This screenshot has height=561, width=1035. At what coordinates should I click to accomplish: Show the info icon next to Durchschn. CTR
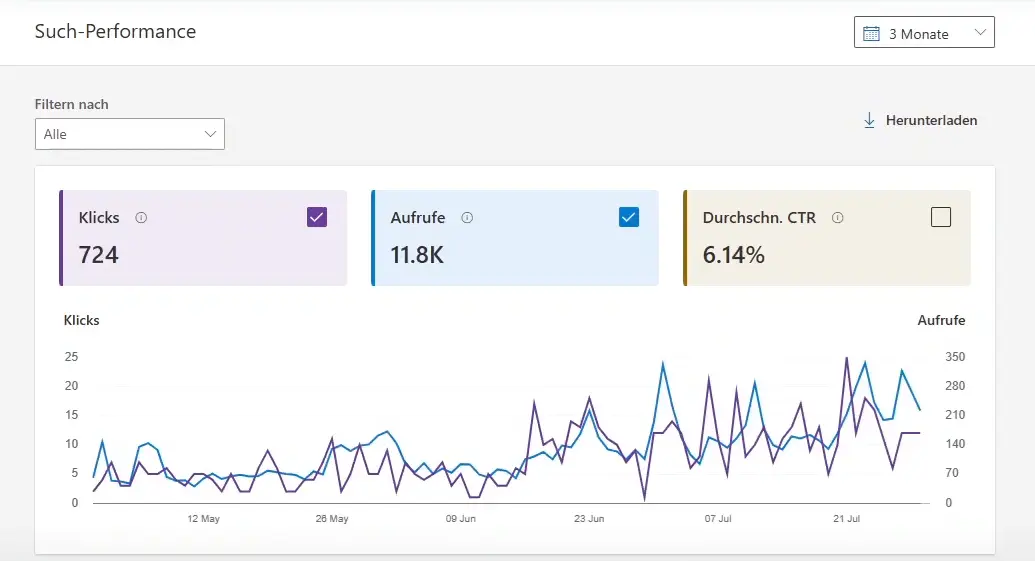[838, 218]
